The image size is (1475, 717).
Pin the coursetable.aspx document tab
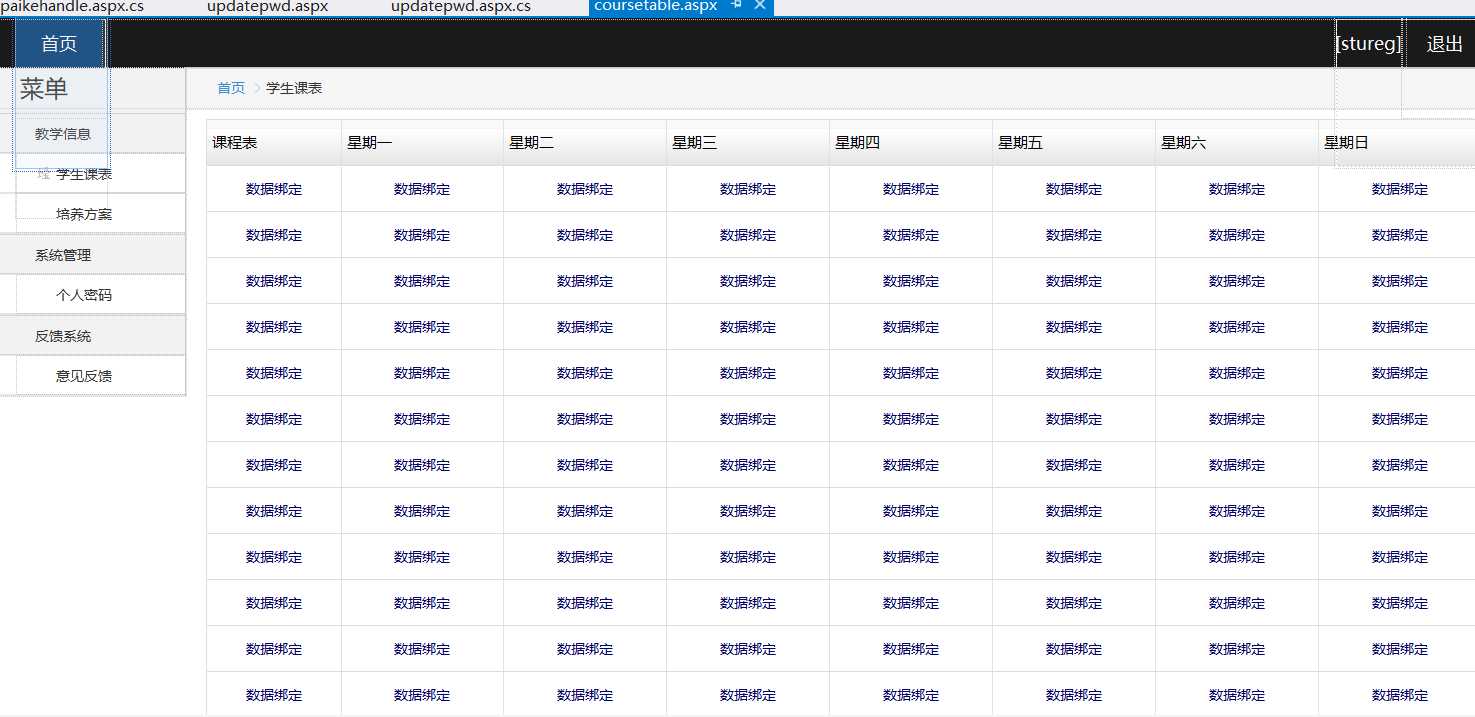click(x=737, y=5)
